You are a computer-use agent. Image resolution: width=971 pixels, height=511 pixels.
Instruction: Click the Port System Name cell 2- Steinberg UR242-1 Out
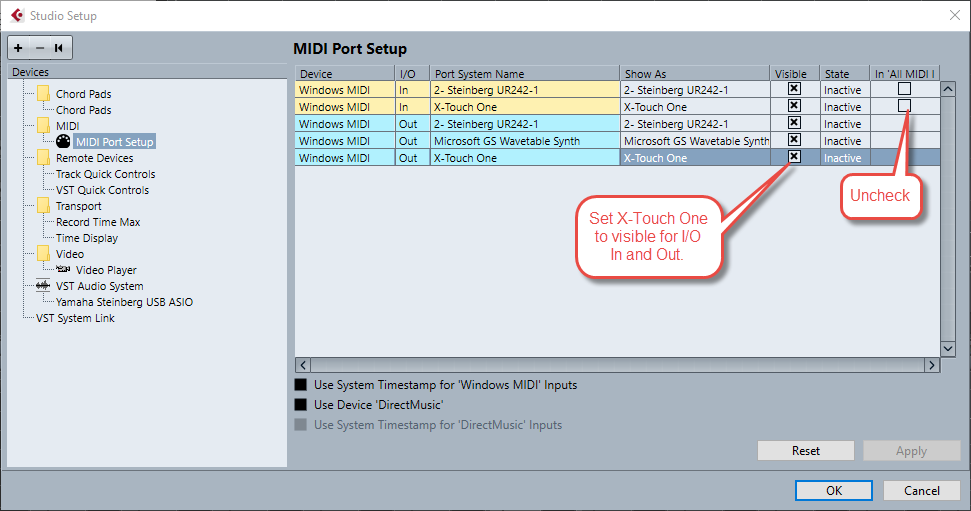tap(525, 124)
